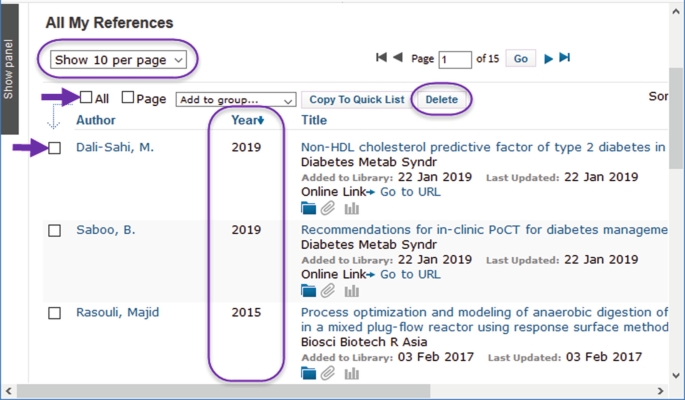
Task: Go to previous page arrow icon
Action: (398, 58)
